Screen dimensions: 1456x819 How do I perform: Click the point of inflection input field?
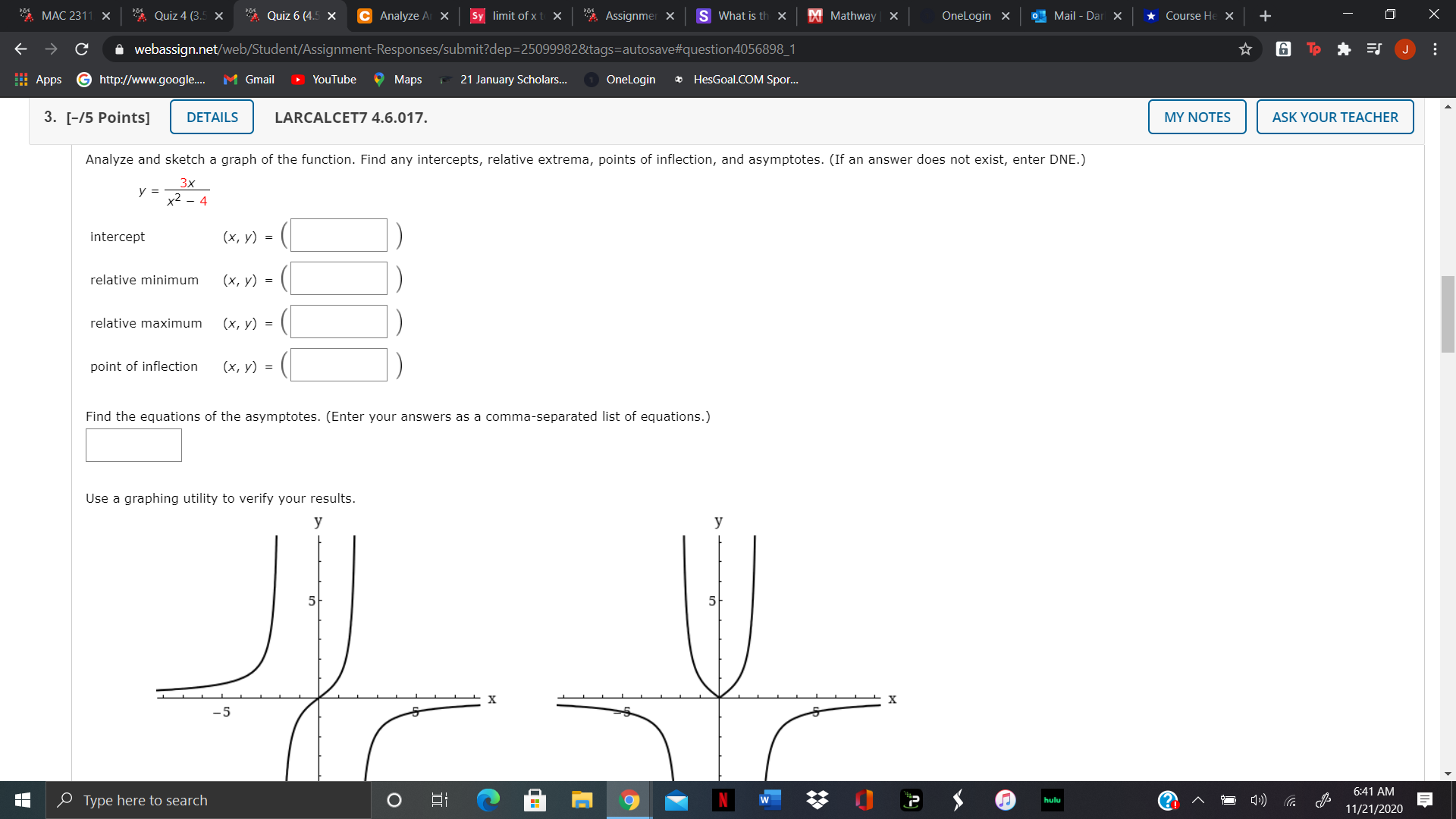[x=339, y=366]
